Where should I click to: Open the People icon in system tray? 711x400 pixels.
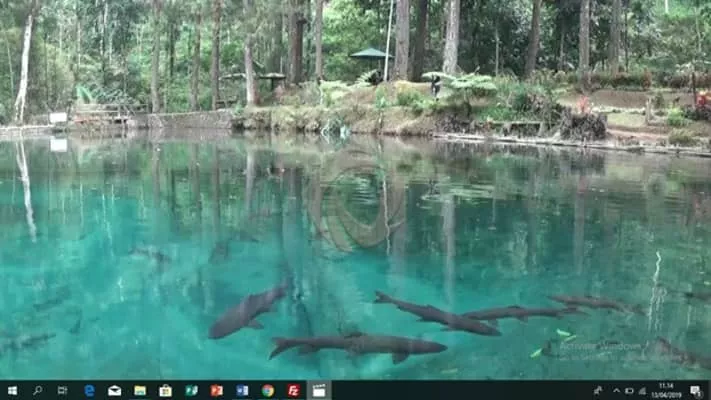pyautogui.click(x=598, y=390)
